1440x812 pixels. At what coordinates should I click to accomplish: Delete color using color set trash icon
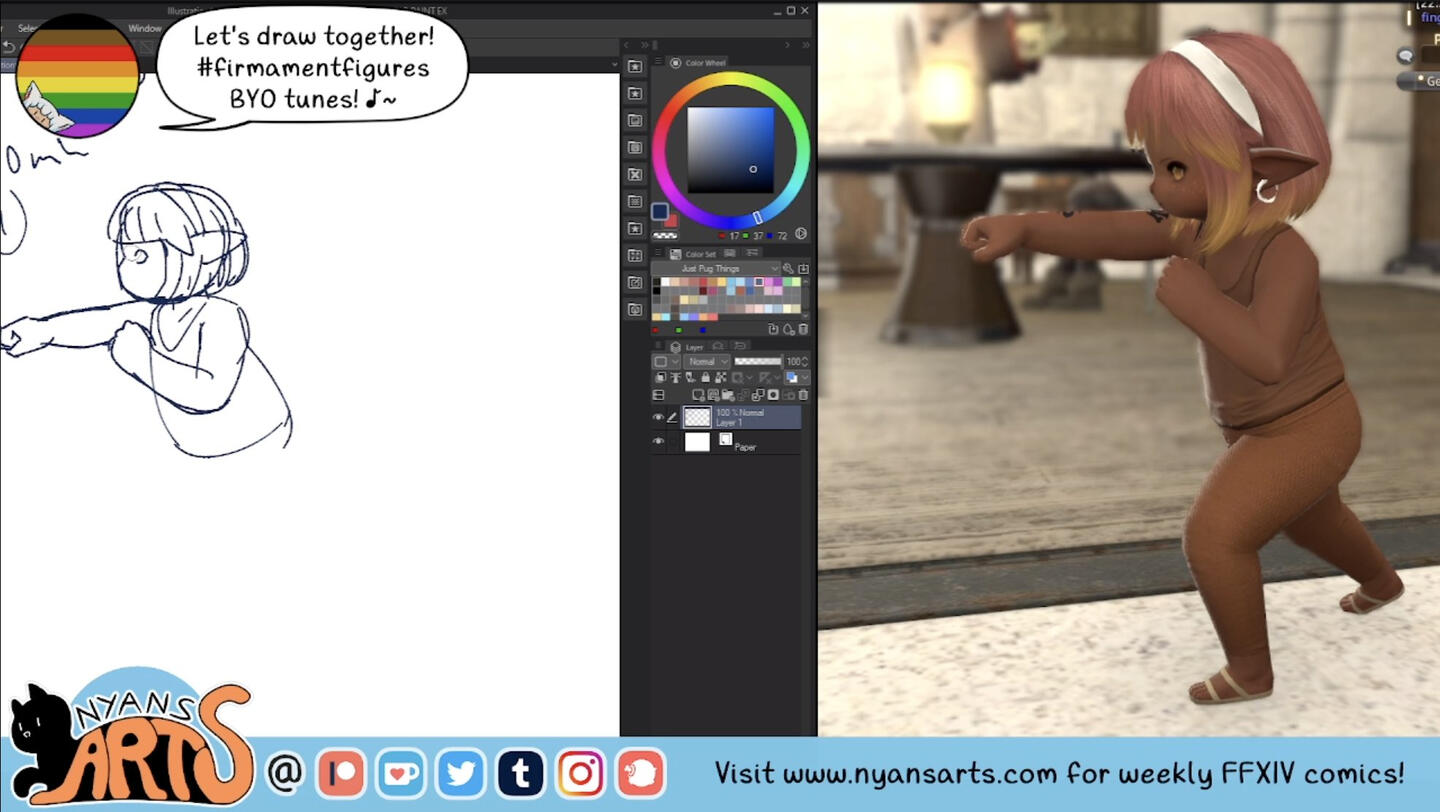803,329
